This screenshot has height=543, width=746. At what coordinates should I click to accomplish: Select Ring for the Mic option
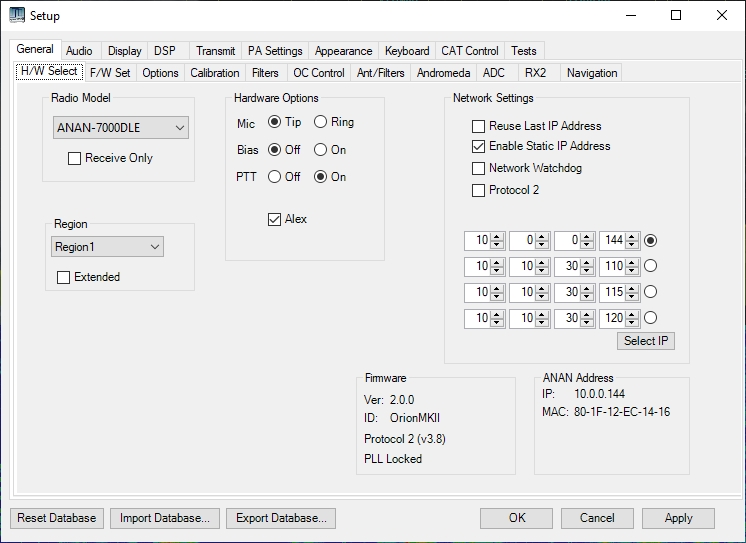(x=321, y=122)
